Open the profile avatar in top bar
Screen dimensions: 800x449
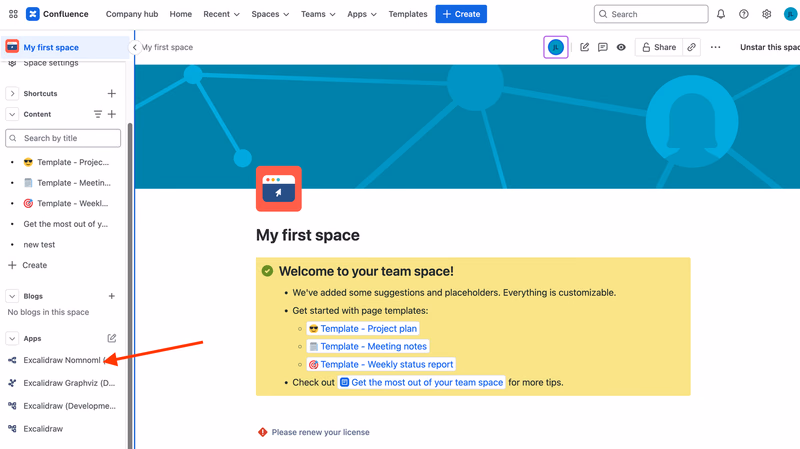790,14
